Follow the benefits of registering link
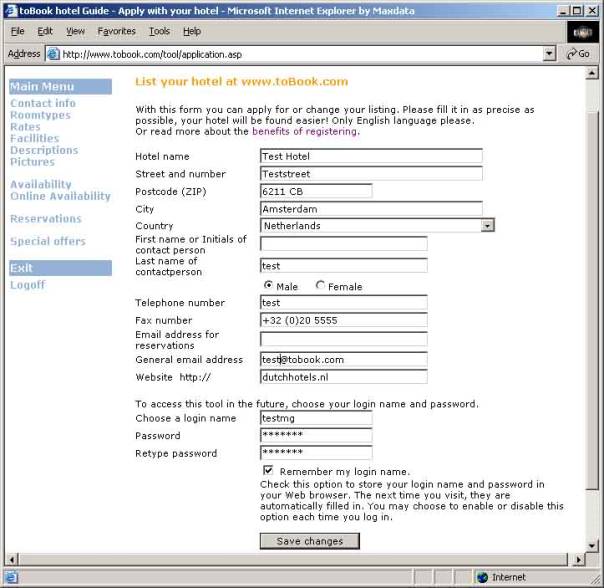 [304, 131]
